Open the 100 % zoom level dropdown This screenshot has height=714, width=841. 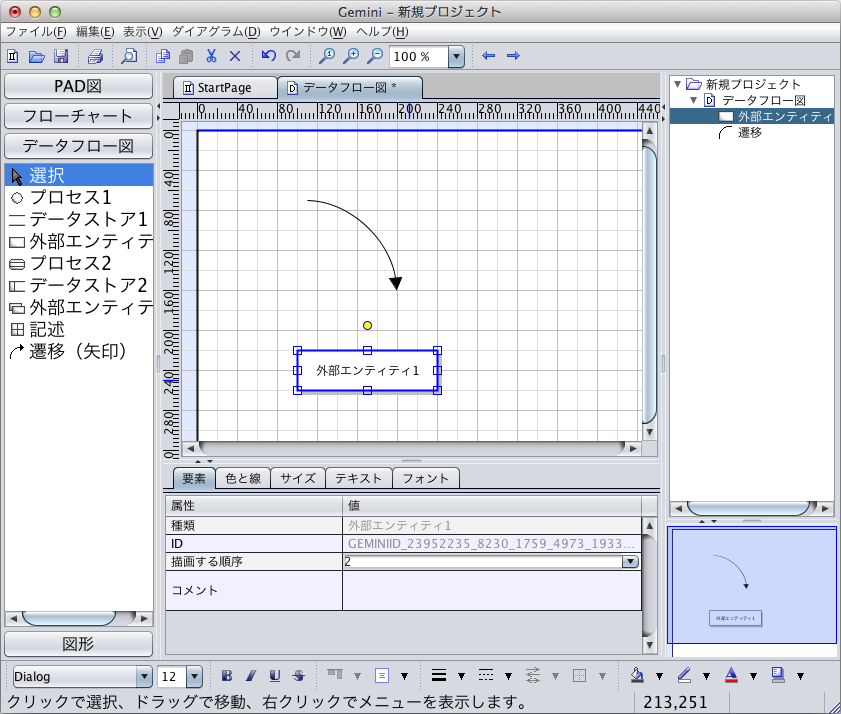tap(456, 56)
